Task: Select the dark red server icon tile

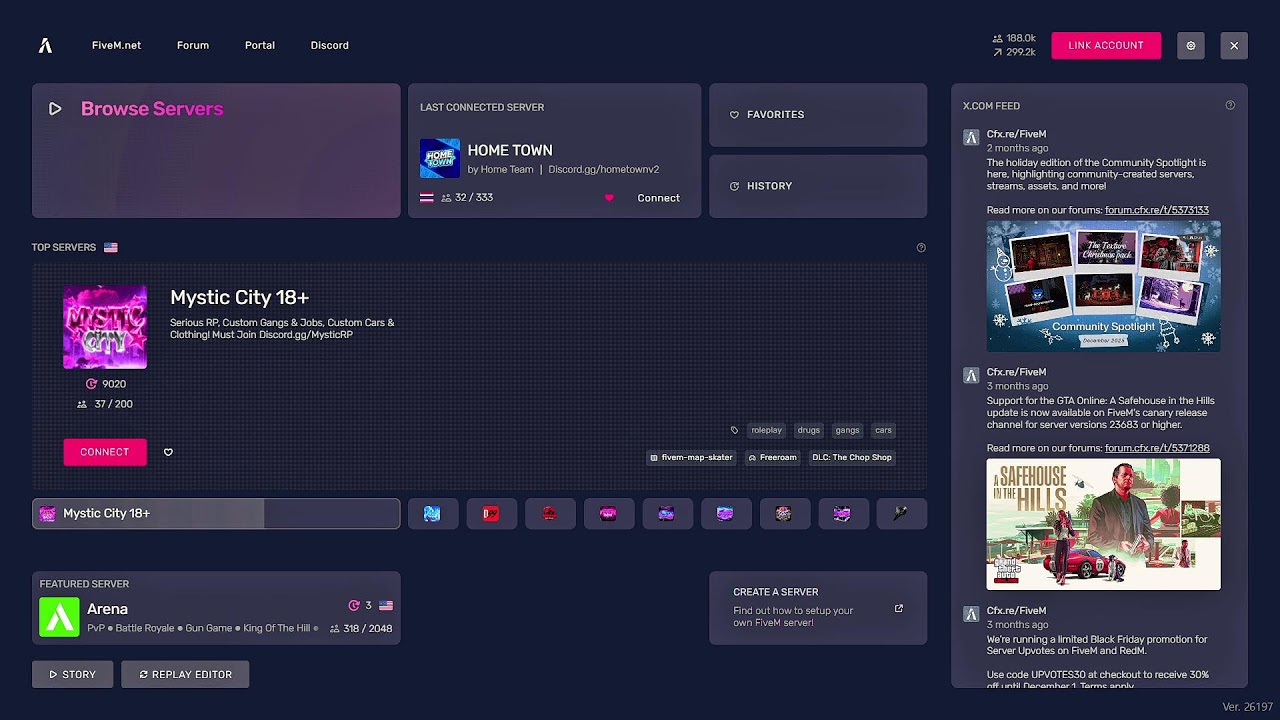Action: click(549, 513)
